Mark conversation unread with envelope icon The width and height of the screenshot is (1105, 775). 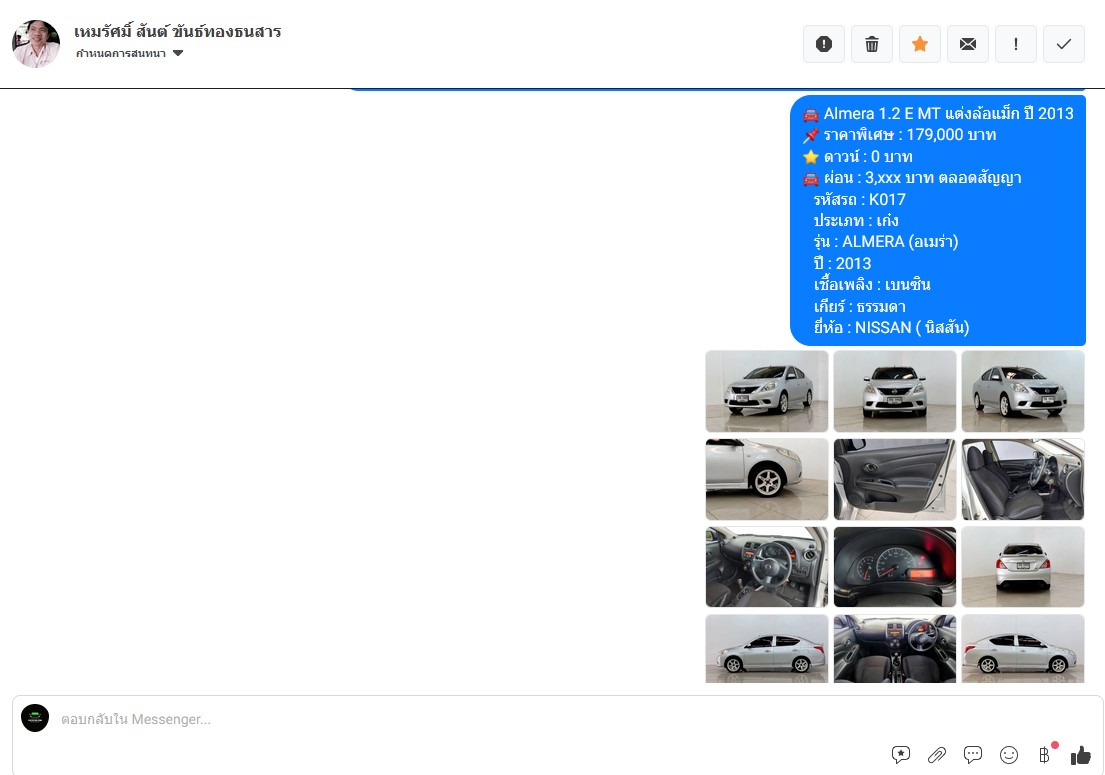click(968, 44)
